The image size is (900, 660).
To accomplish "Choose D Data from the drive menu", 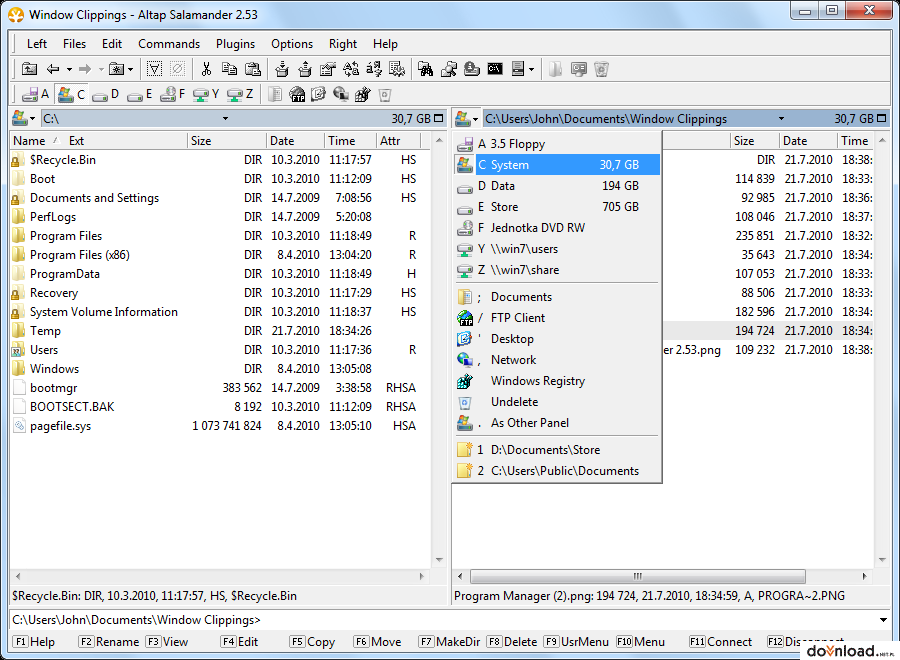I will pyautogui.click(x=557, y=186).
